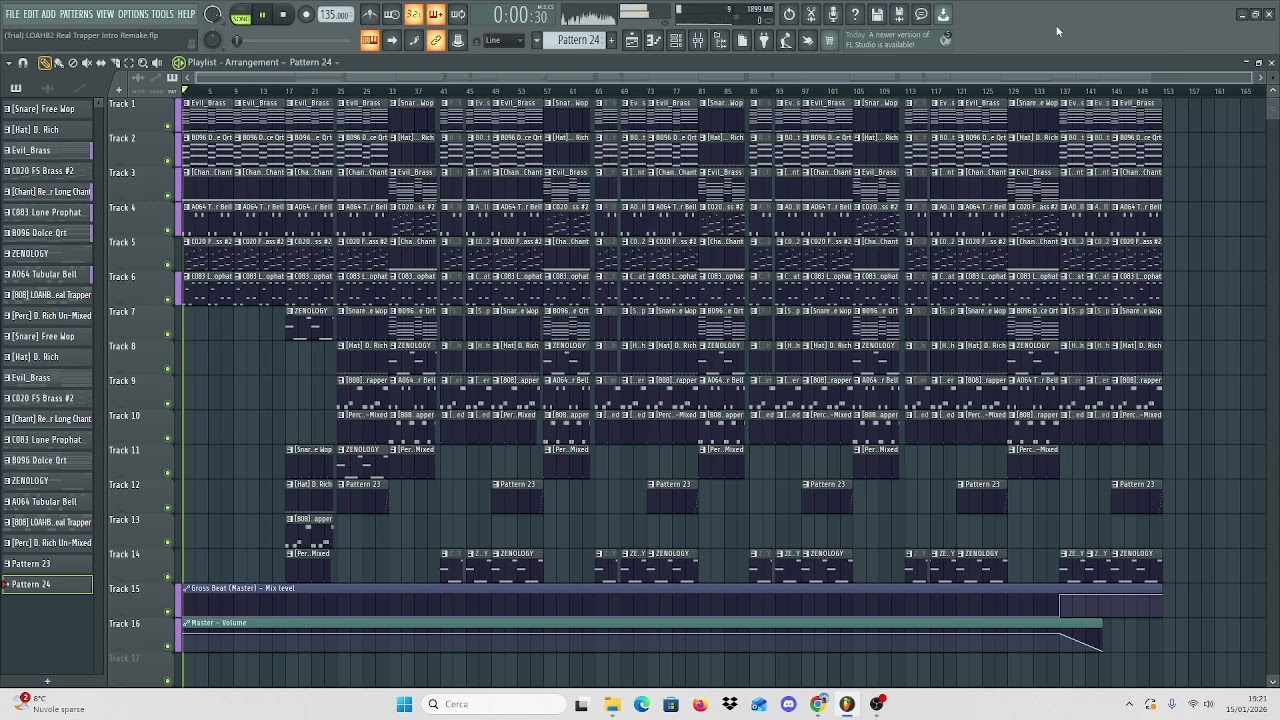1280x720 pixels.
Task: Open the chat speech bubble icon
Action: pyautogui.click(x=921, y=14)
